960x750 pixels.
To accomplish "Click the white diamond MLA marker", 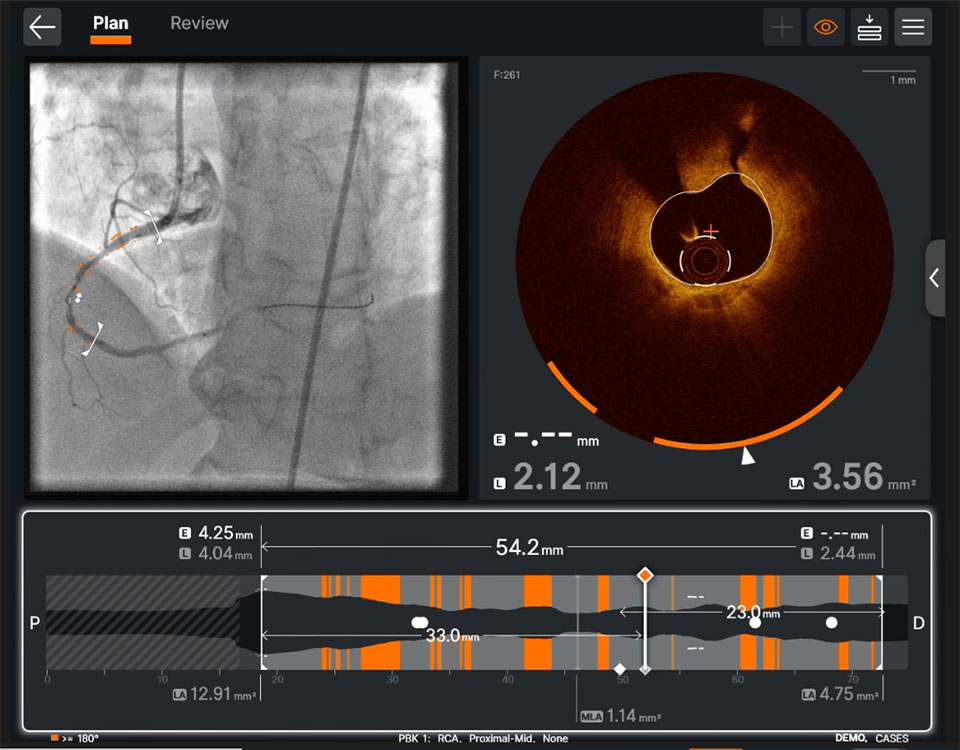I will coord(620,669).
